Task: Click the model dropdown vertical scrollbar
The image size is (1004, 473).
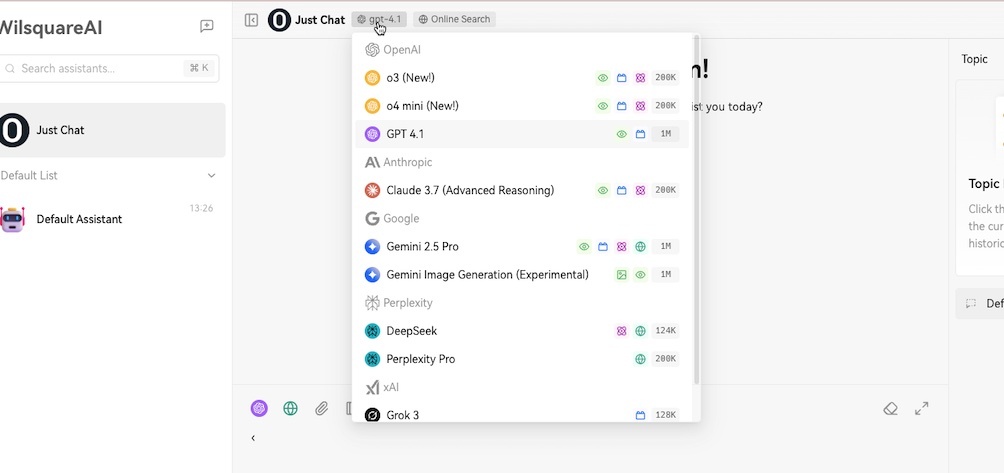Action: [697, 210]
